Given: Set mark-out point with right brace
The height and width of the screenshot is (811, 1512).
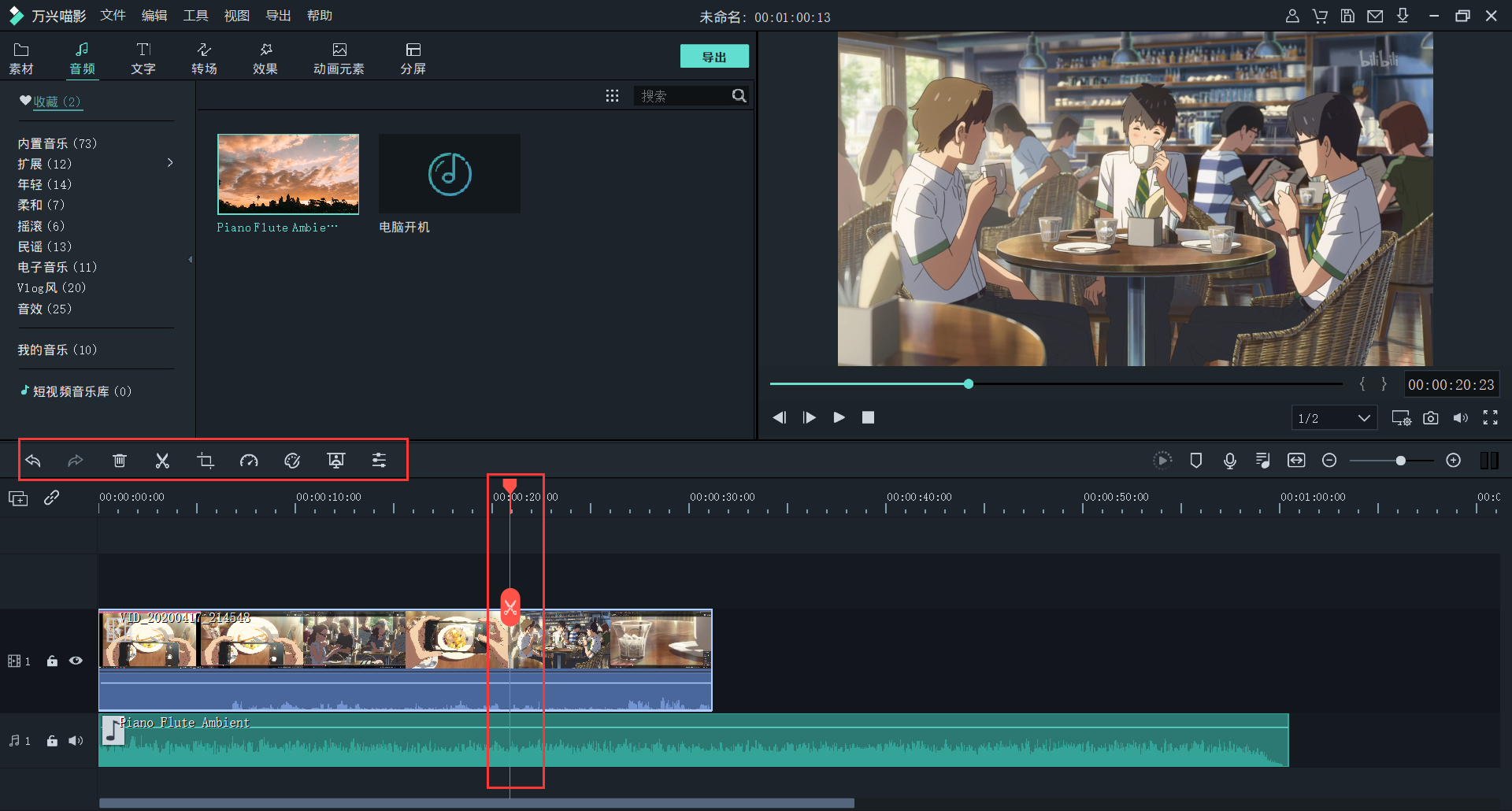Looking at the screenshot, I should (1384, 384).
